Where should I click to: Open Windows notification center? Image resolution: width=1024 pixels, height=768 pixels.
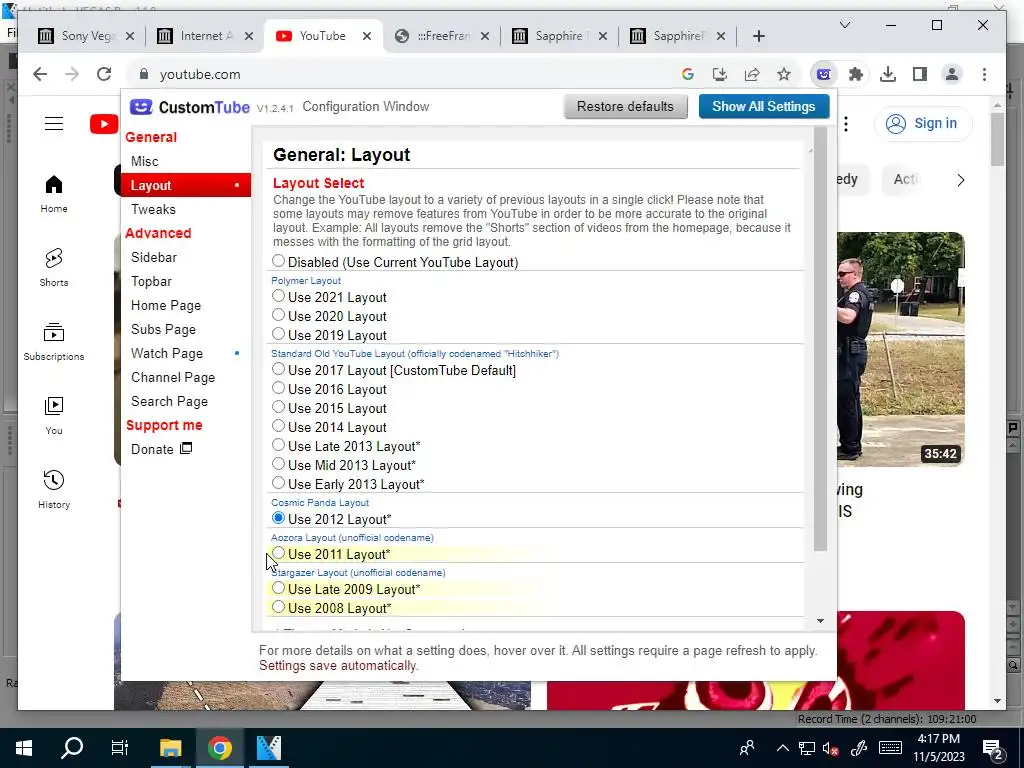pos(992,748)
